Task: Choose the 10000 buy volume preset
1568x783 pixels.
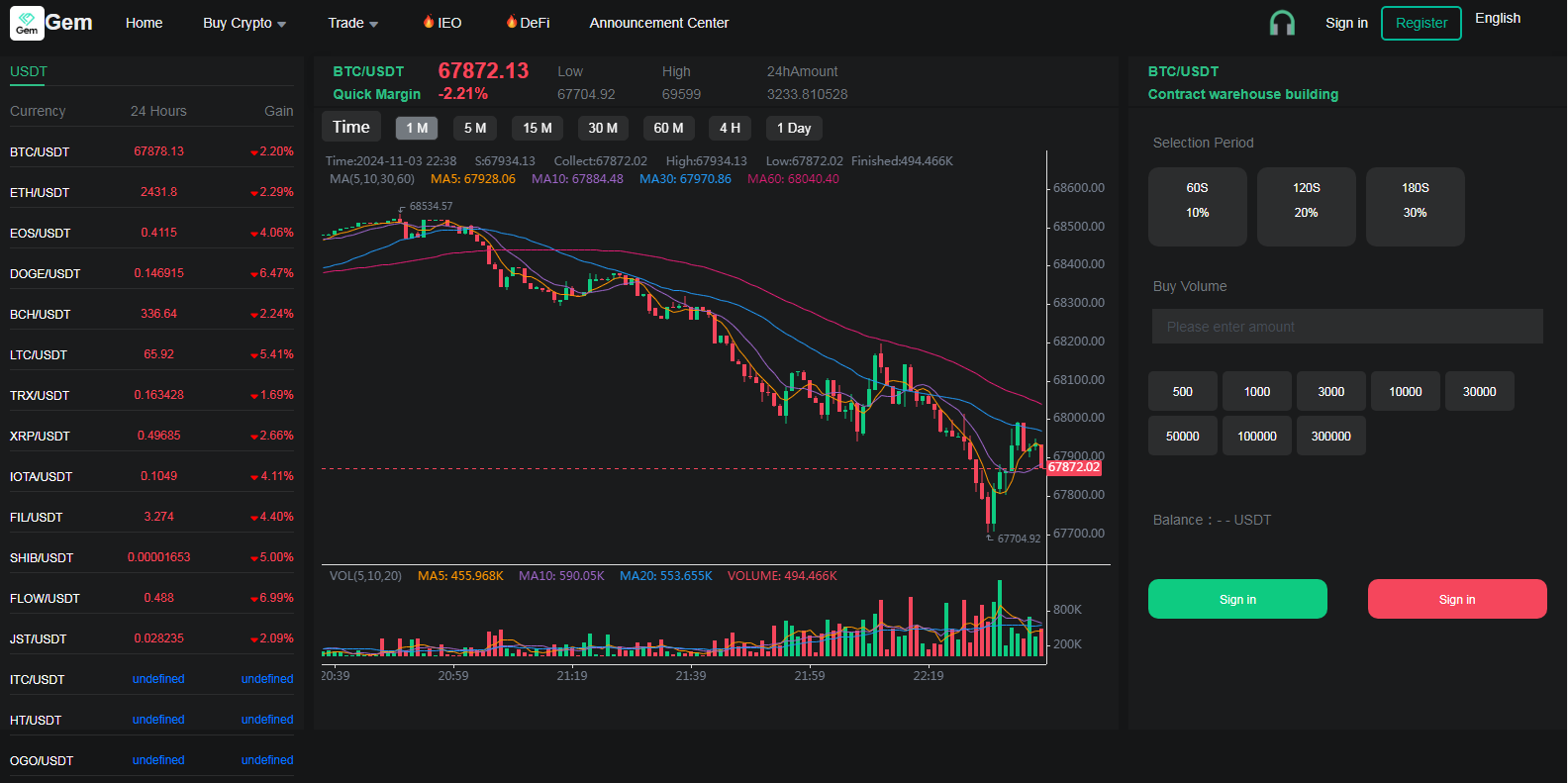Action: coord(1405,392)
